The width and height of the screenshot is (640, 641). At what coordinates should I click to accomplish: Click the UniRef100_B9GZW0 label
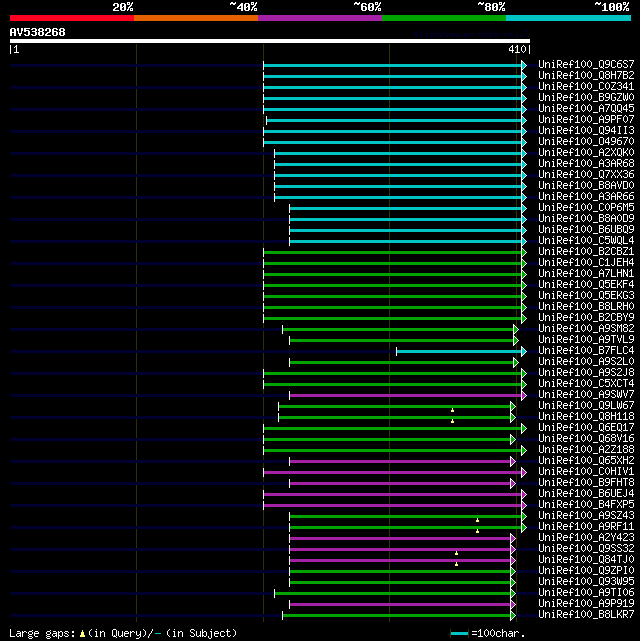(586, 98)
